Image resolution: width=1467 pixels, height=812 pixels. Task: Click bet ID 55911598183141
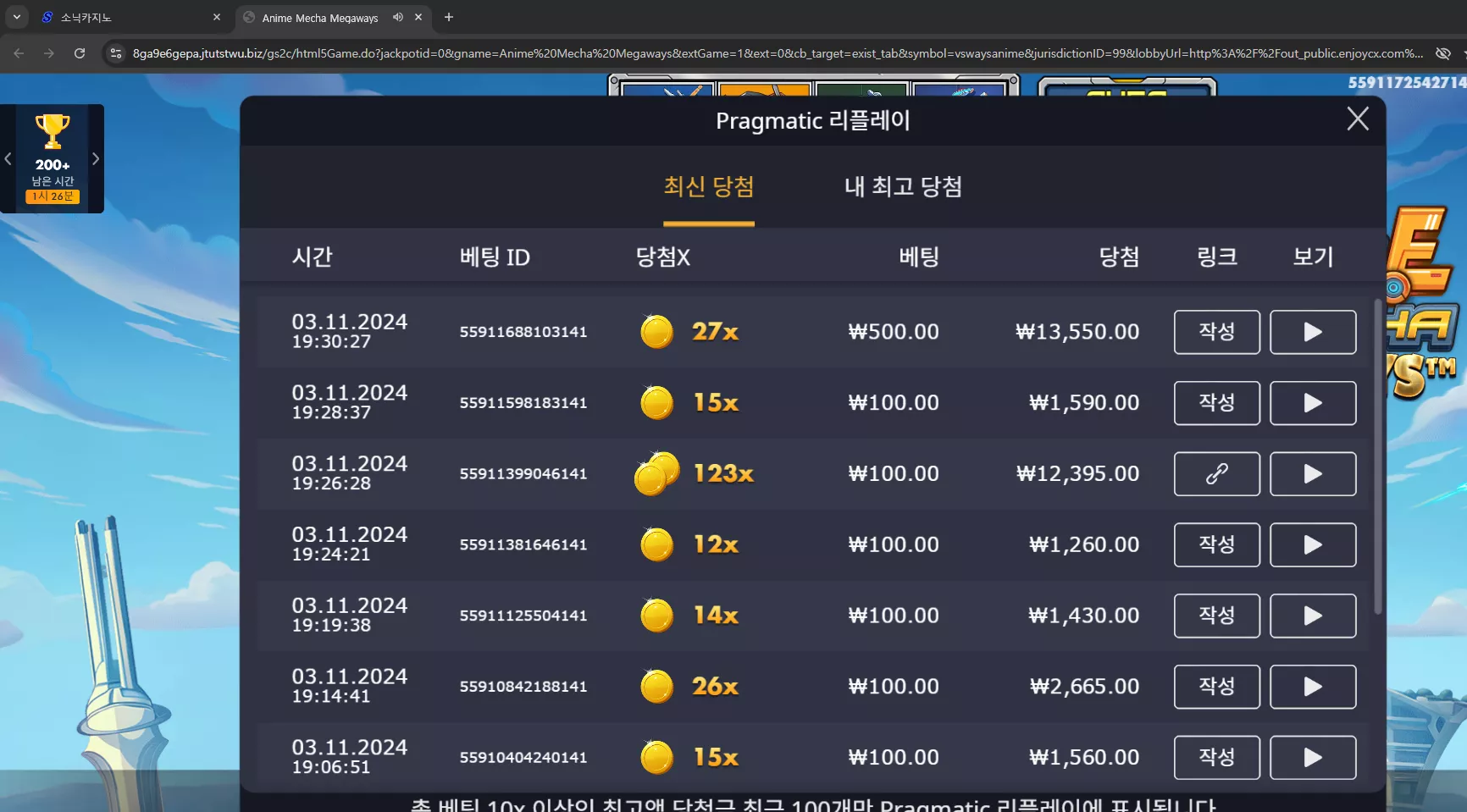tap(523, 403)
